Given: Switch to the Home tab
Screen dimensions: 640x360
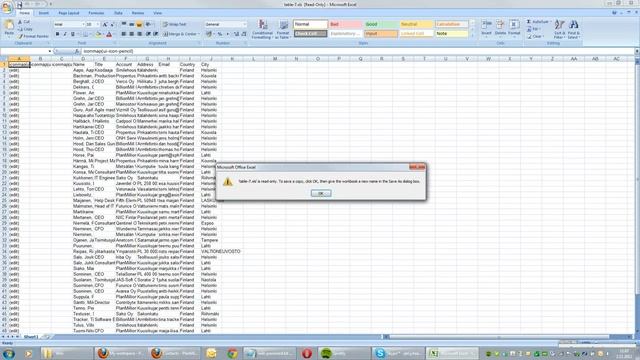Looking at the screenshot, I should 24,13.
